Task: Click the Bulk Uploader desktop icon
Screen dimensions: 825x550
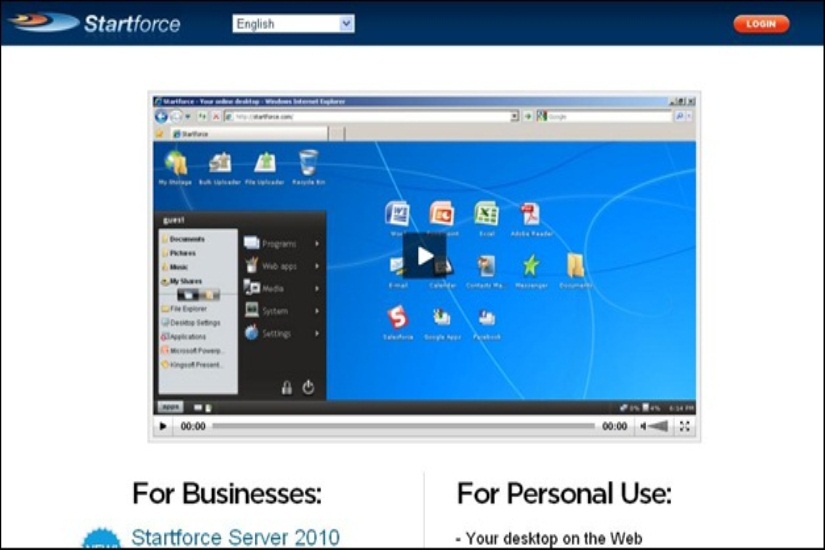Action: [219, 167]
